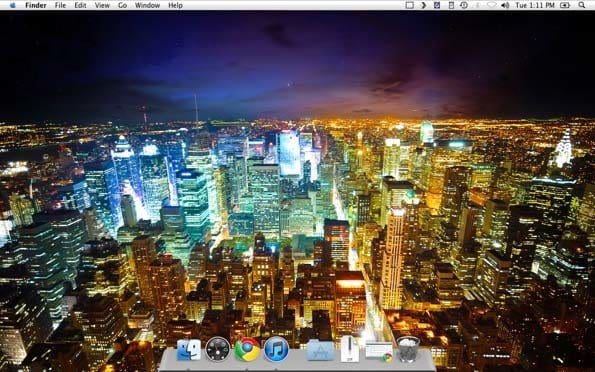Click the Wi-Fi status icon in menu bar

point(491,5)
